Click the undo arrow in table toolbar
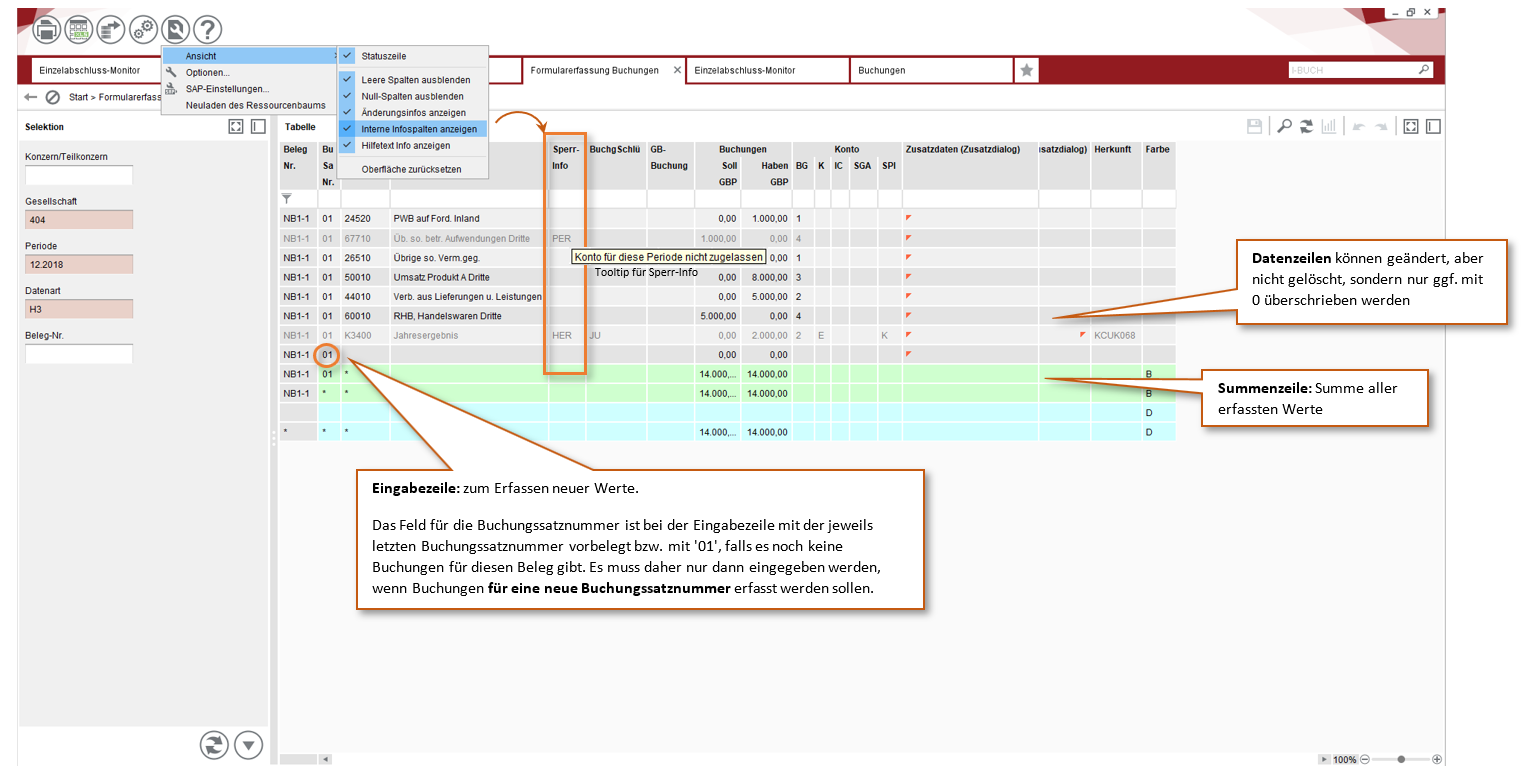This screenshot has width=1526, height=776. click(x=1359, y=127)
